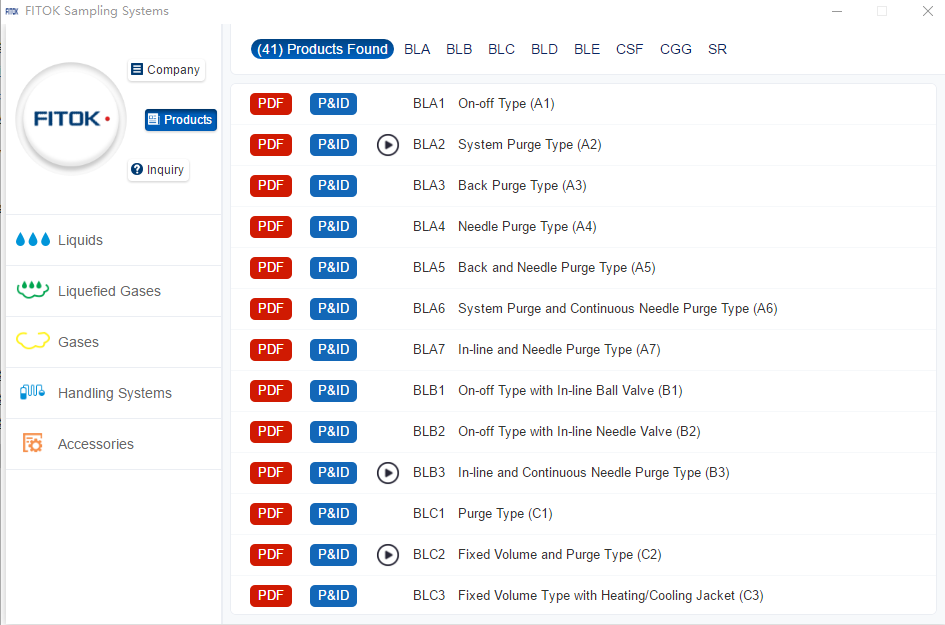The image size is (945, 625).
Task: Click the FITOK round logo
Action: [x=71, y=118]
